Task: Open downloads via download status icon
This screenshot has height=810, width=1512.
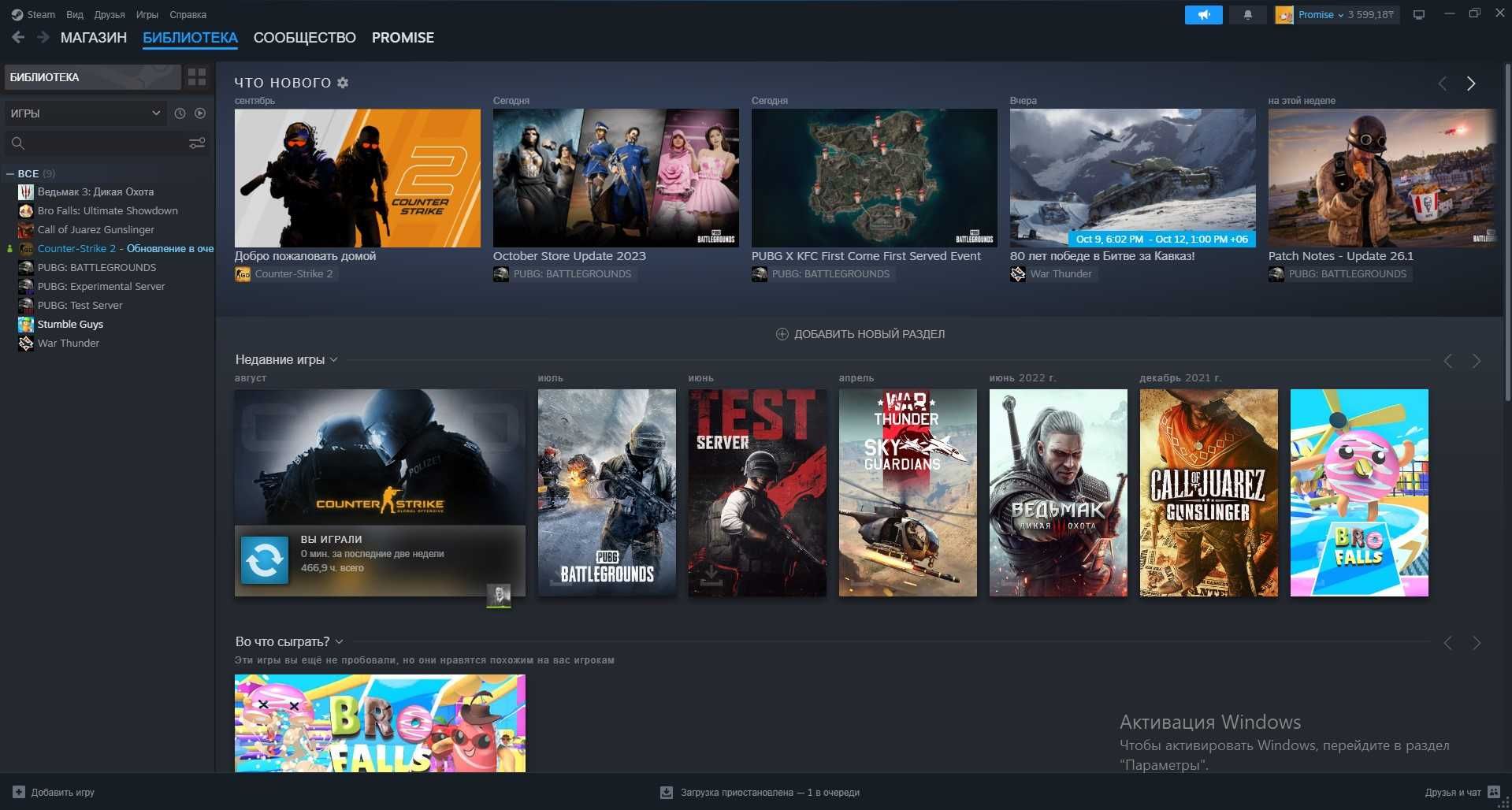Action: 666,792
